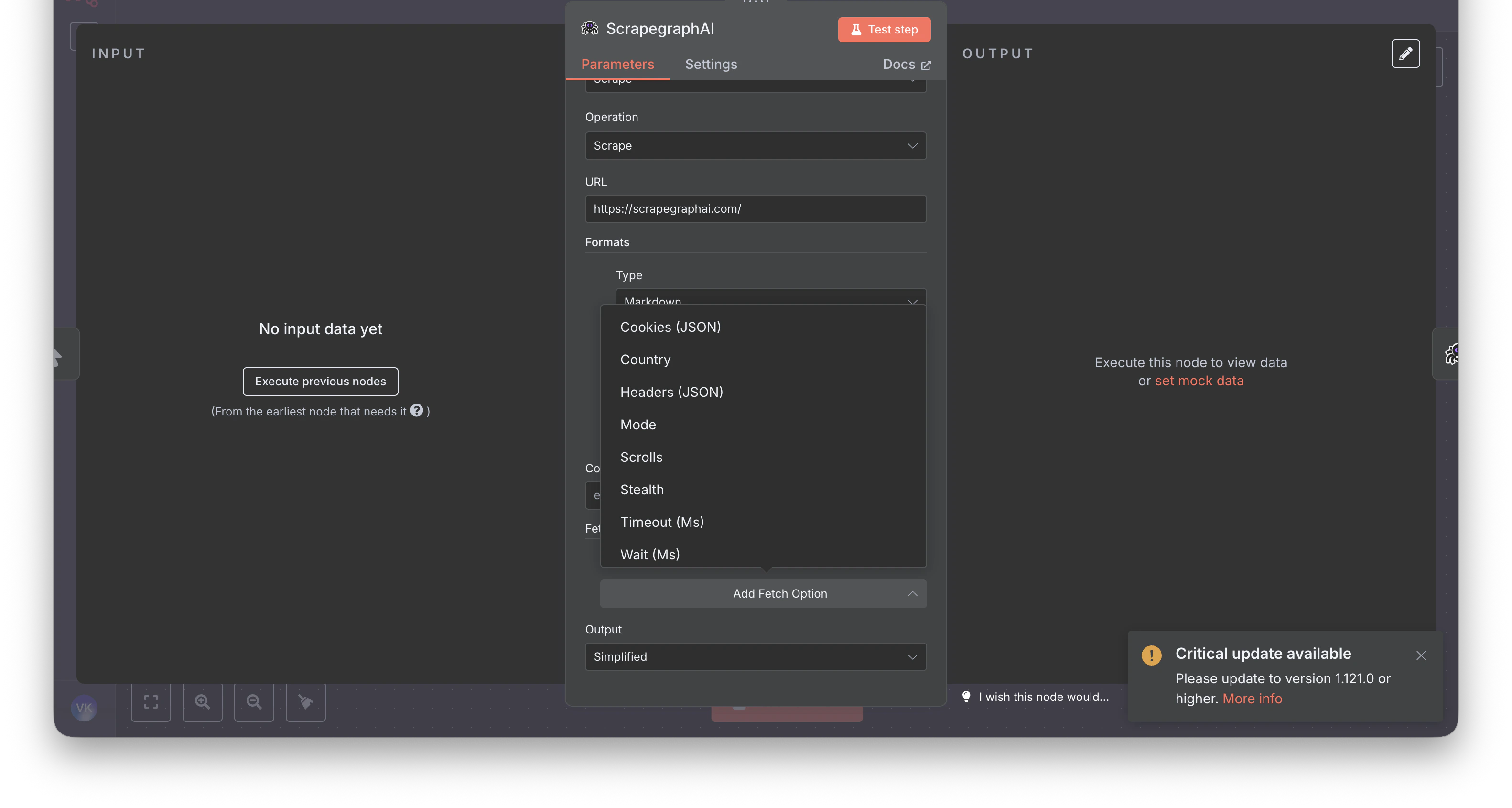Close the critical update notification
The height and width of the screenshot is (808, 1512).
(1420, 655)
